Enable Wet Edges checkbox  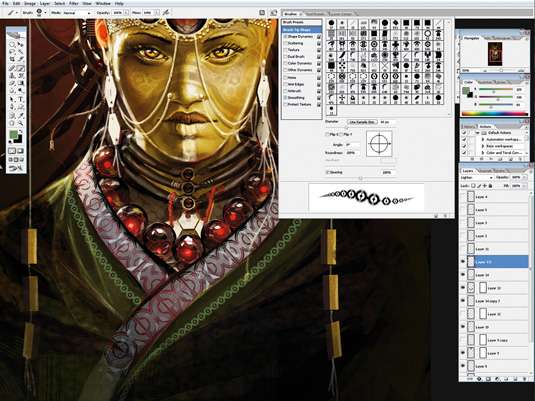(285, 84)
